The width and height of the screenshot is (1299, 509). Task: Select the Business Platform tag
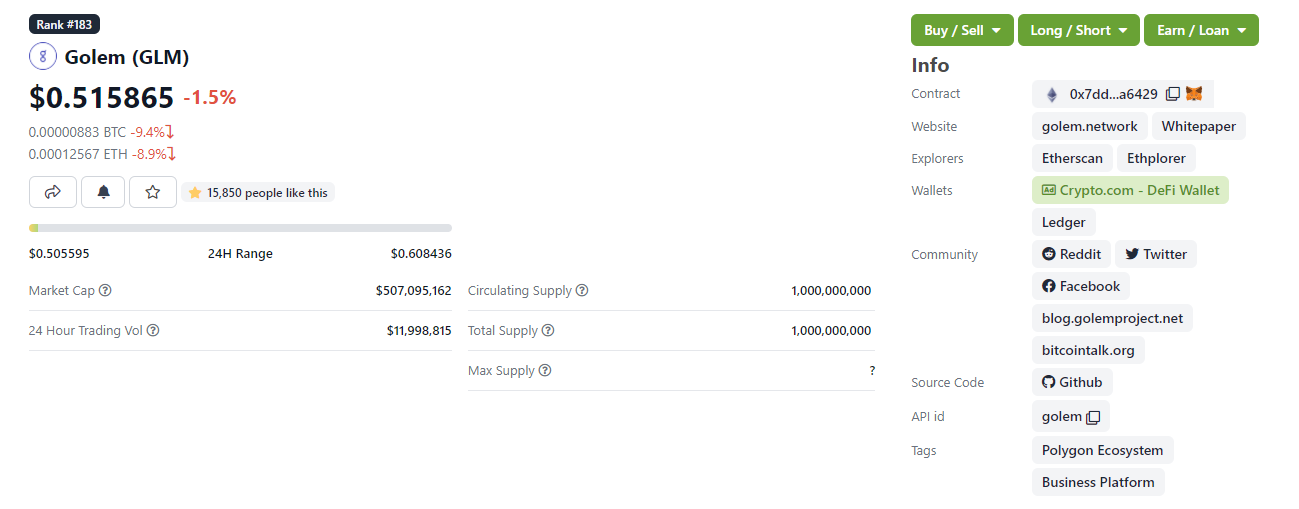pyautogui.click(x=1098, y=482)
